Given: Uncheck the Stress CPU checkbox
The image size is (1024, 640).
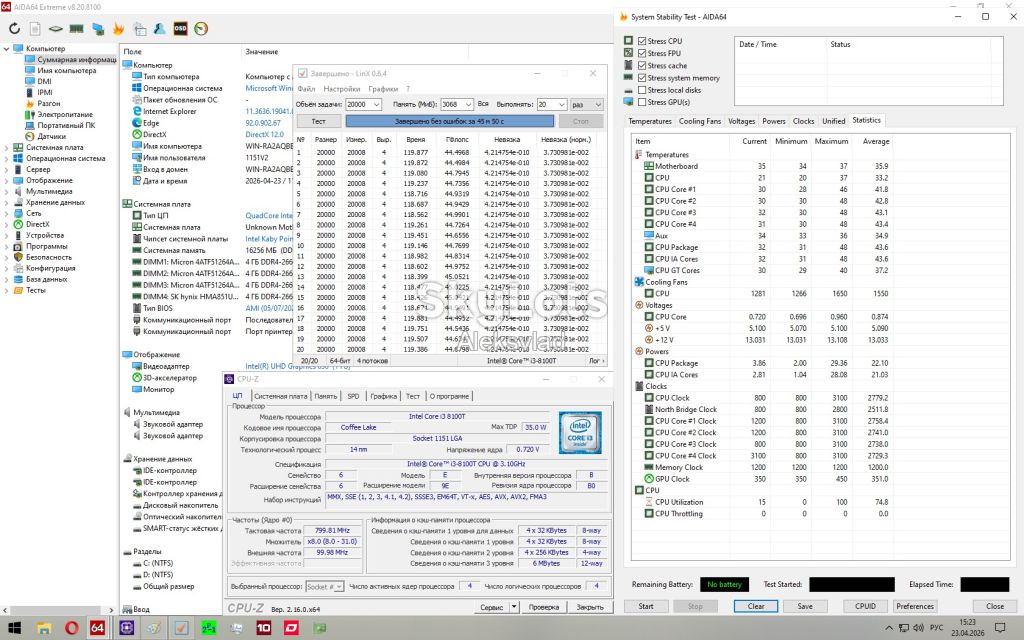Looking at the screenshot, I should [642, 41].
